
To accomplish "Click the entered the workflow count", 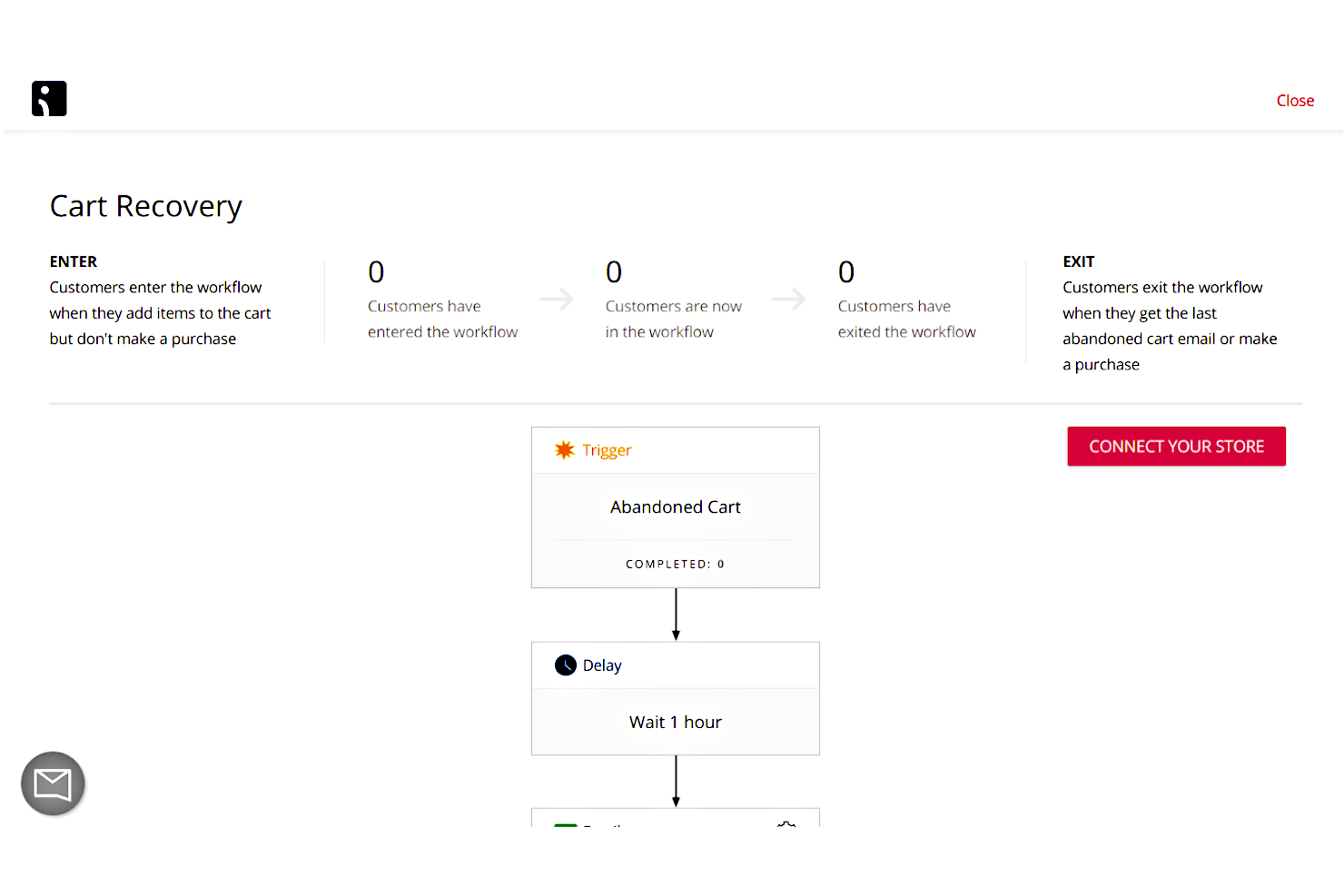I will click(376, 272).
